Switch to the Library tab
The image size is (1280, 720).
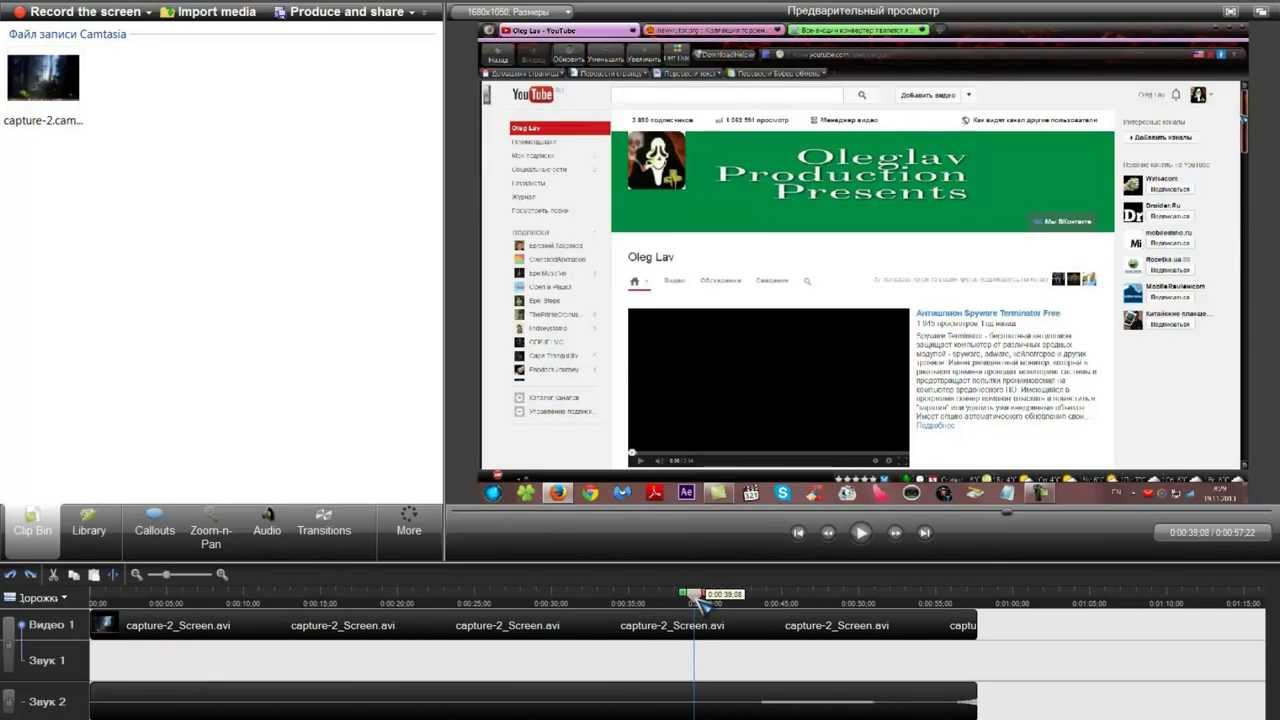89,522
